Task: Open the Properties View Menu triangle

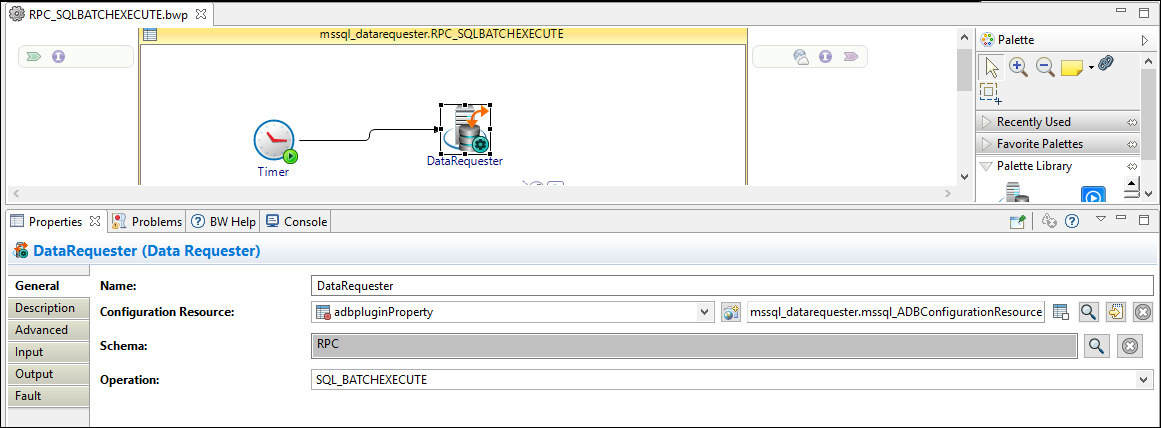Action: (x=1100, y=219)
